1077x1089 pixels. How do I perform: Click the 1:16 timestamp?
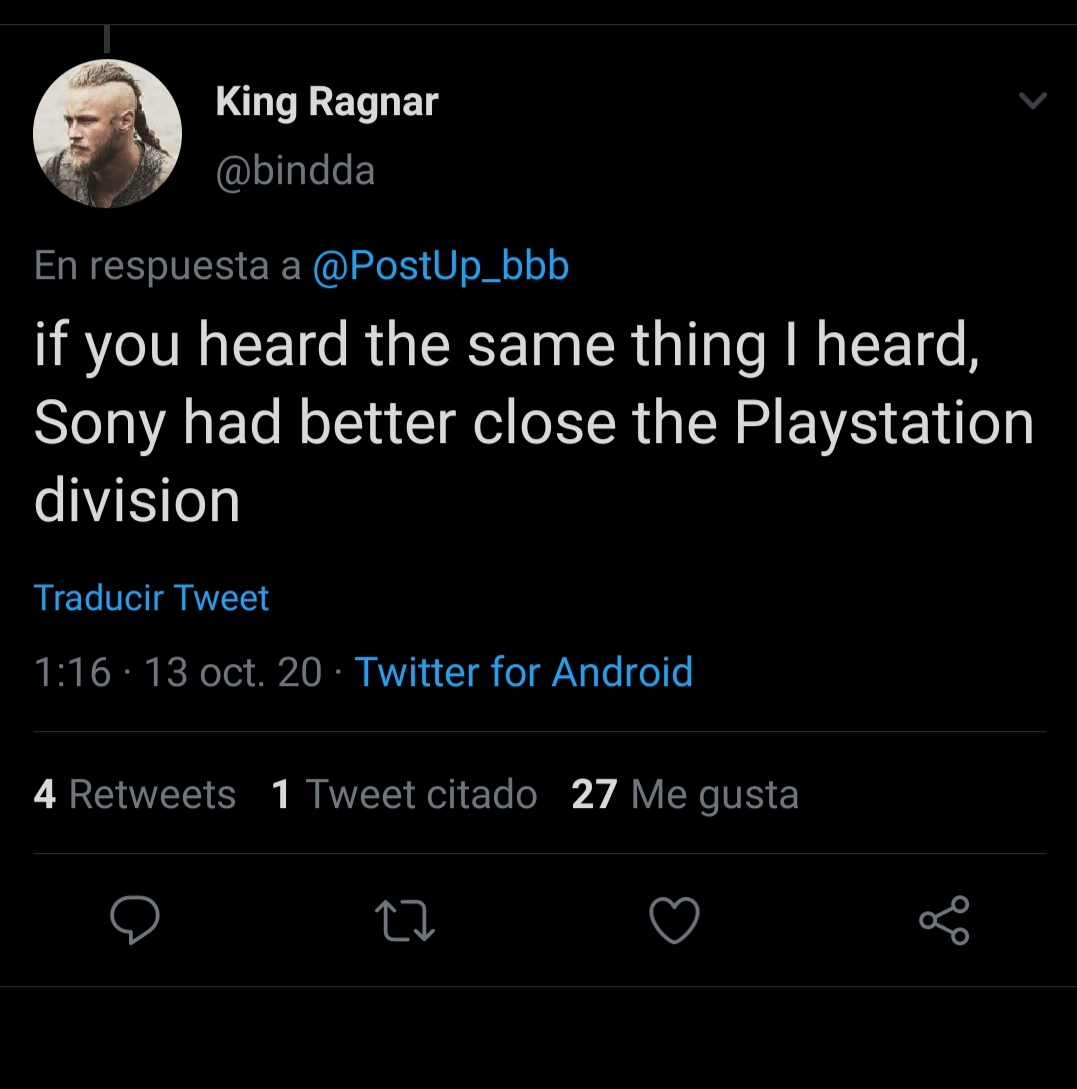point(72,672)
